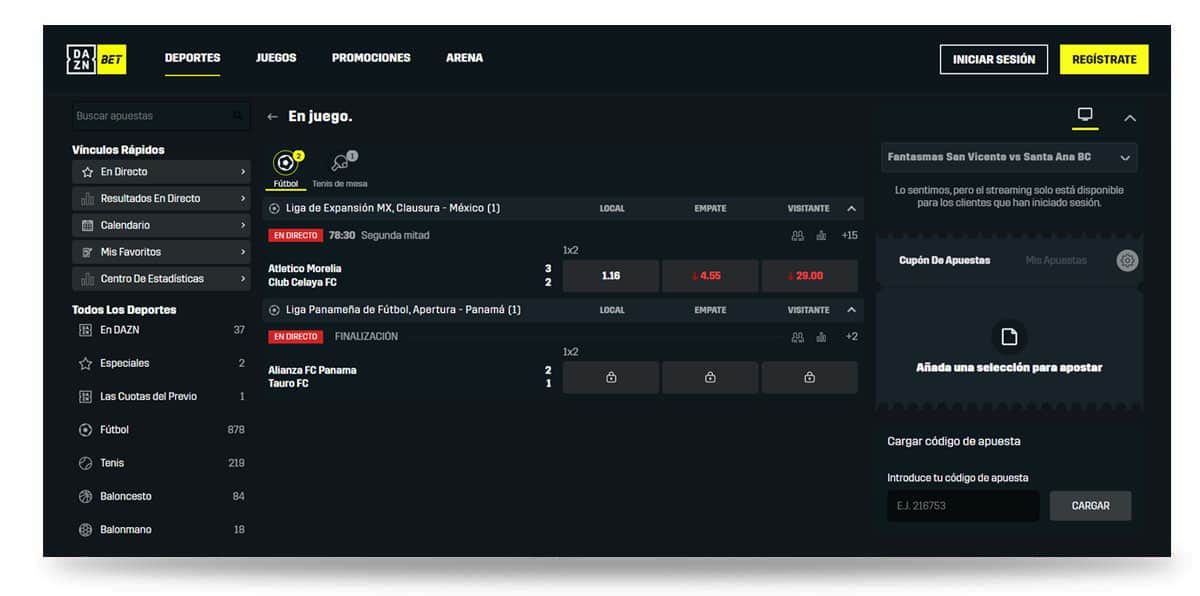The width and height of the screenshot is (1200, 596).
Task: Click locked visitante odds for Alianza FC Panama
Action: tap(809, 377)
